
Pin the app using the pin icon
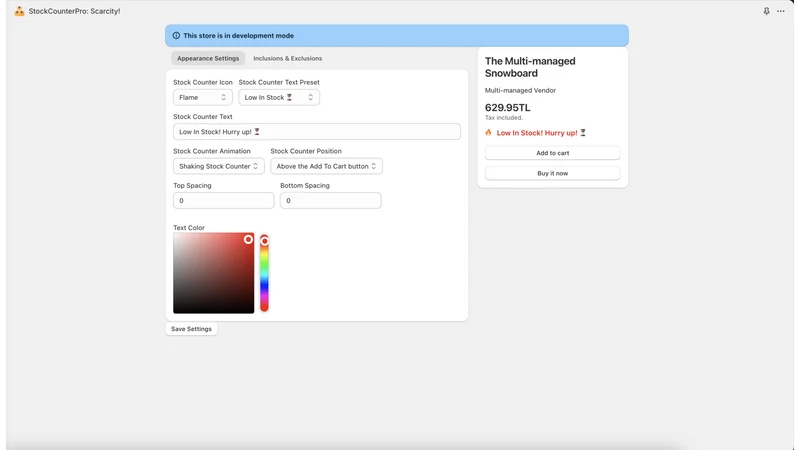766,11
